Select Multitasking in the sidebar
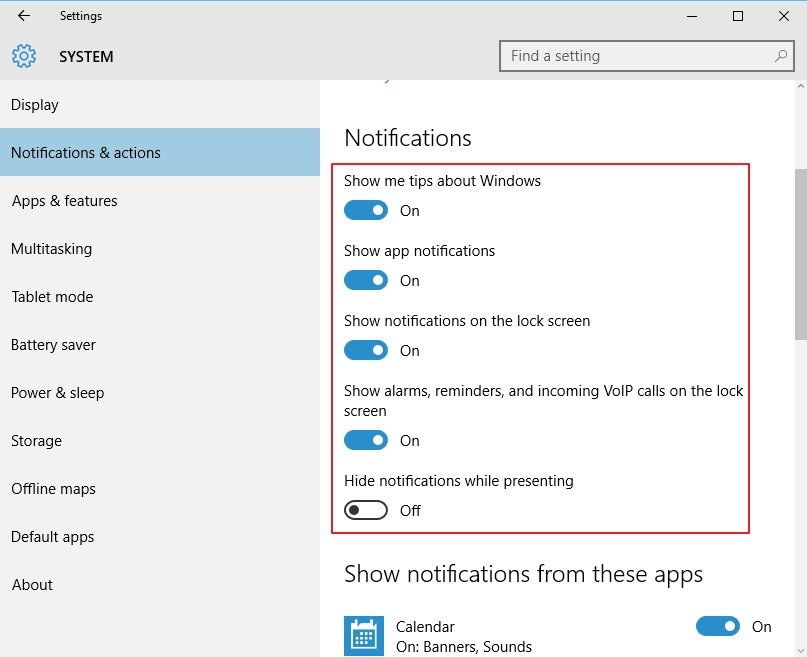Image resolution: width=807 pixels, height=657 pixels. [x=51, y=248]
